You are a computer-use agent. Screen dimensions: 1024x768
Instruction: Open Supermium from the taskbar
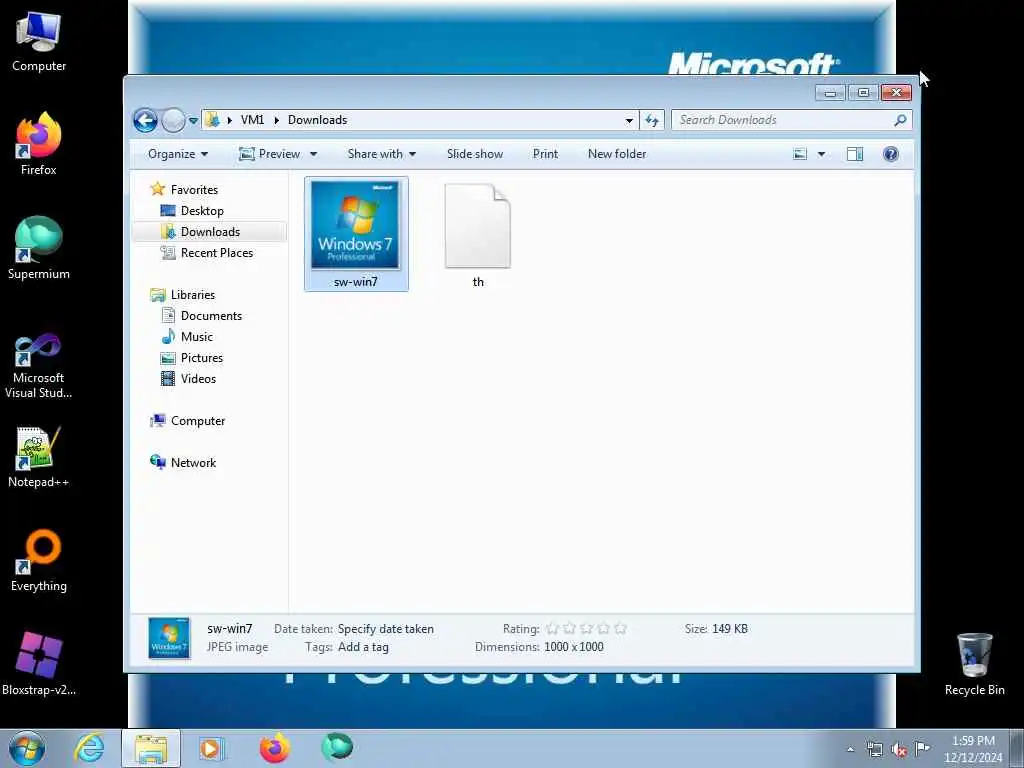pos(337,748)
